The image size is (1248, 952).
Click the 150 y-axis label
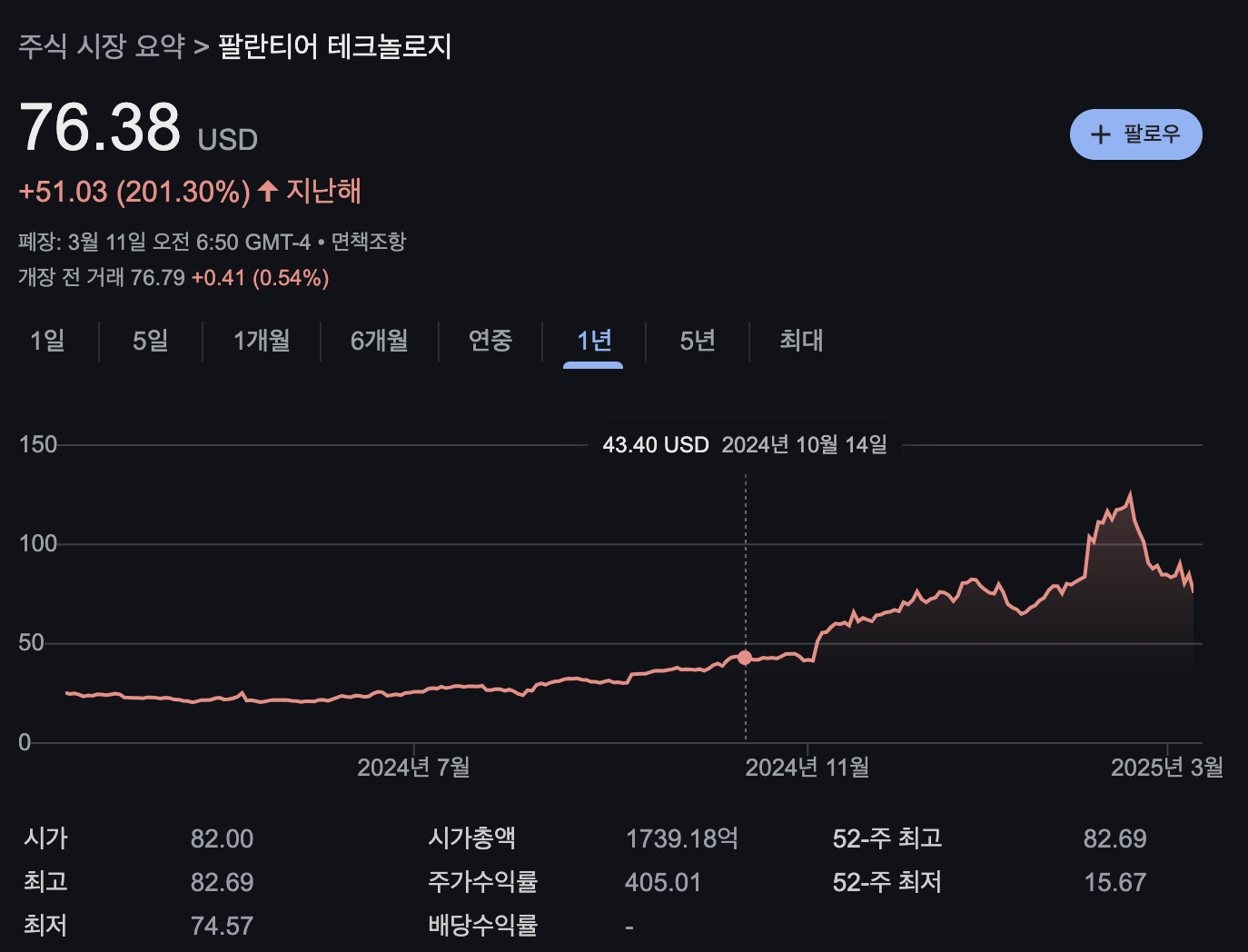tap(38, 444)
